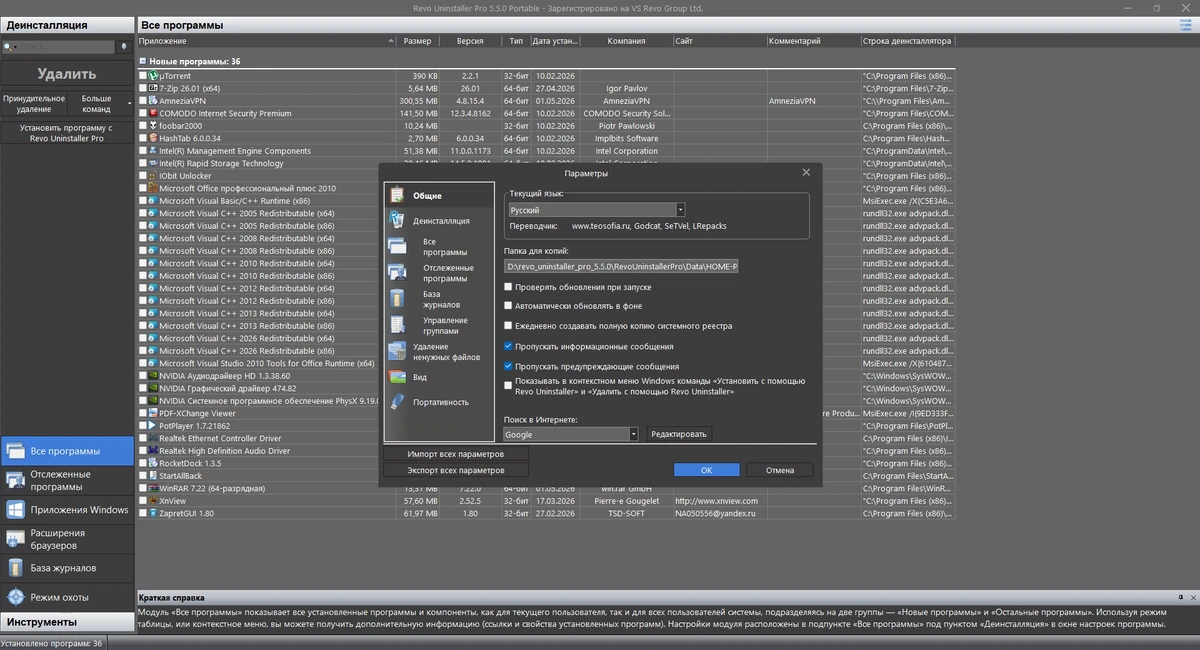Click the foobar2000 alien icon
Screen dimensions: 1200x650
(x=153, y=126)
